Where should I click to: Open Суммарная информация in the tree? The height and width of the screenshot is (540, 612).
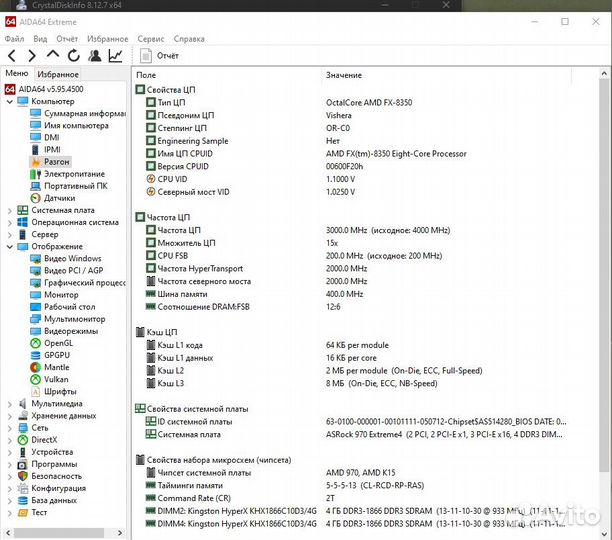(78, 113)
